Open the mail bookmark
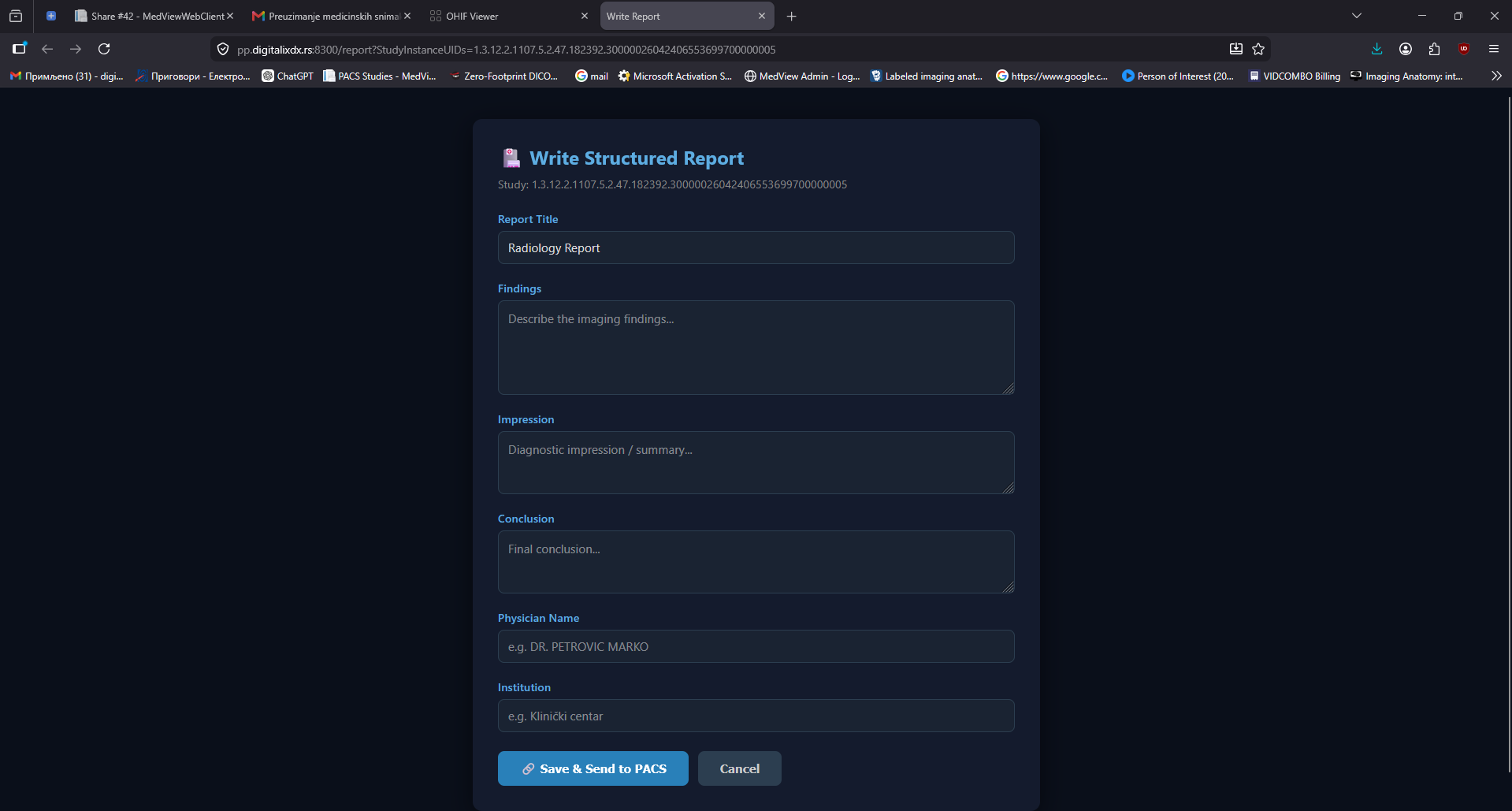The image size is (1512, 811). (592, 76)
